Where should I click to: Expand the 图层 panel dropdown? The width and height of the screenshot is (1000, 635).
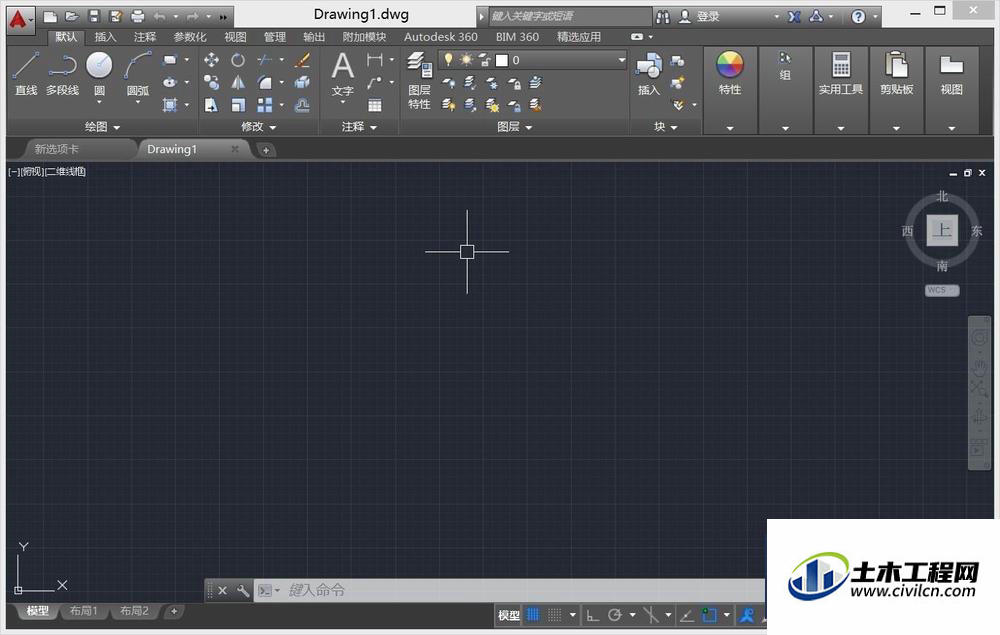[x=515, y=127]
